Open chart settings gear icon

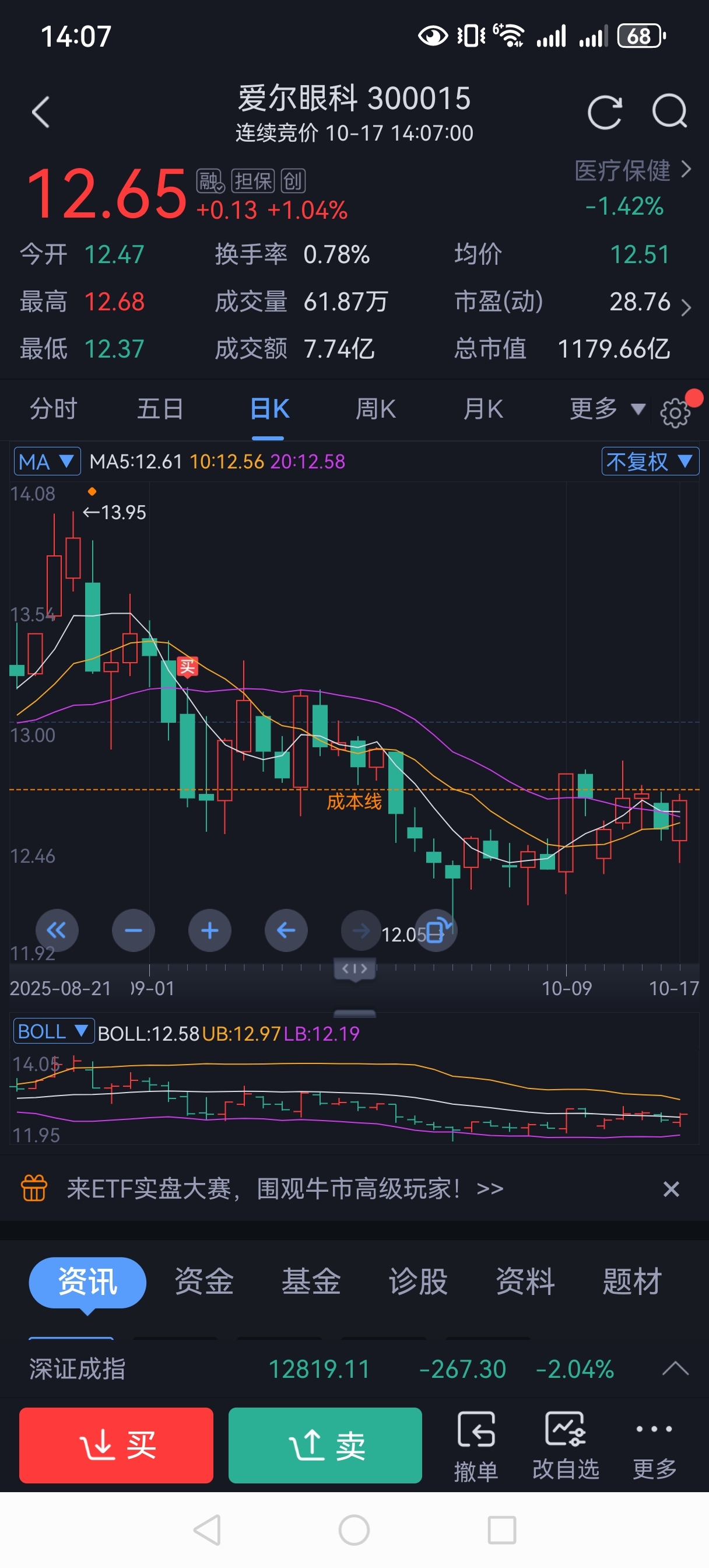click(675, 412)
